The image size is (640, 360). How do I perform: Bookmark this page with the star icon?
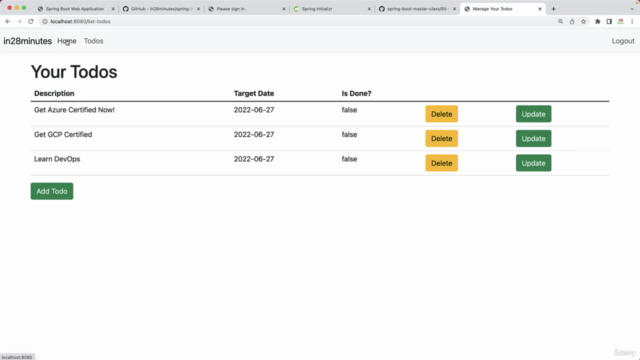point(583,21)
